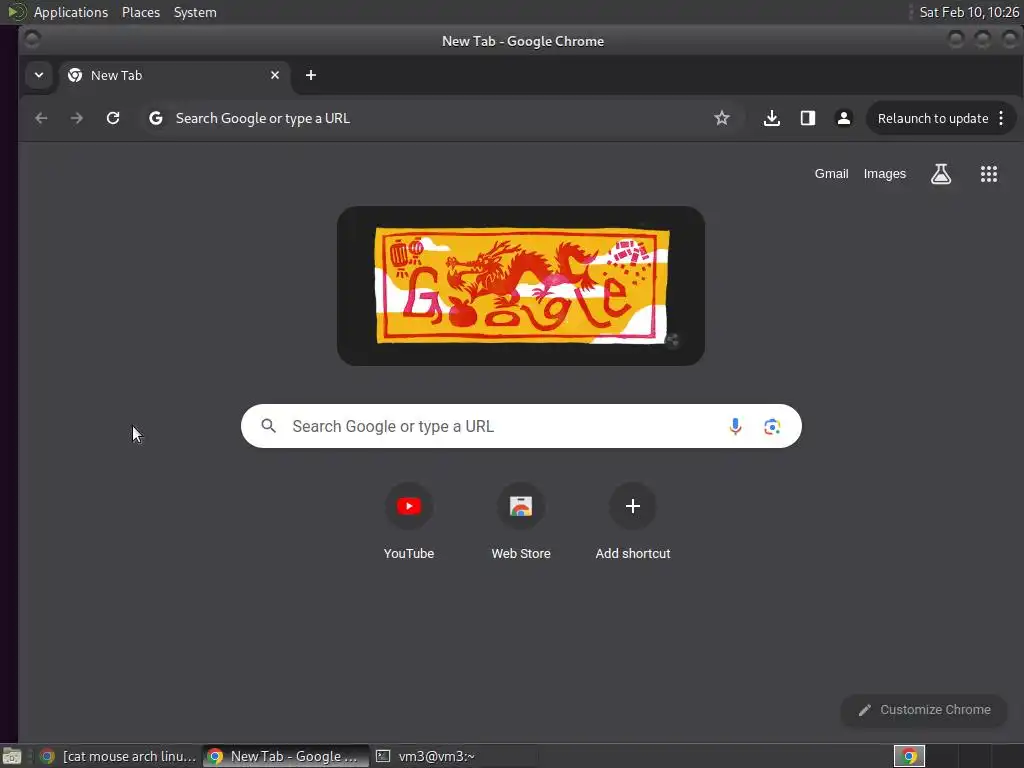Open the side panel icon
This screenshot has height=768, width=1024.
pos(808,118)
